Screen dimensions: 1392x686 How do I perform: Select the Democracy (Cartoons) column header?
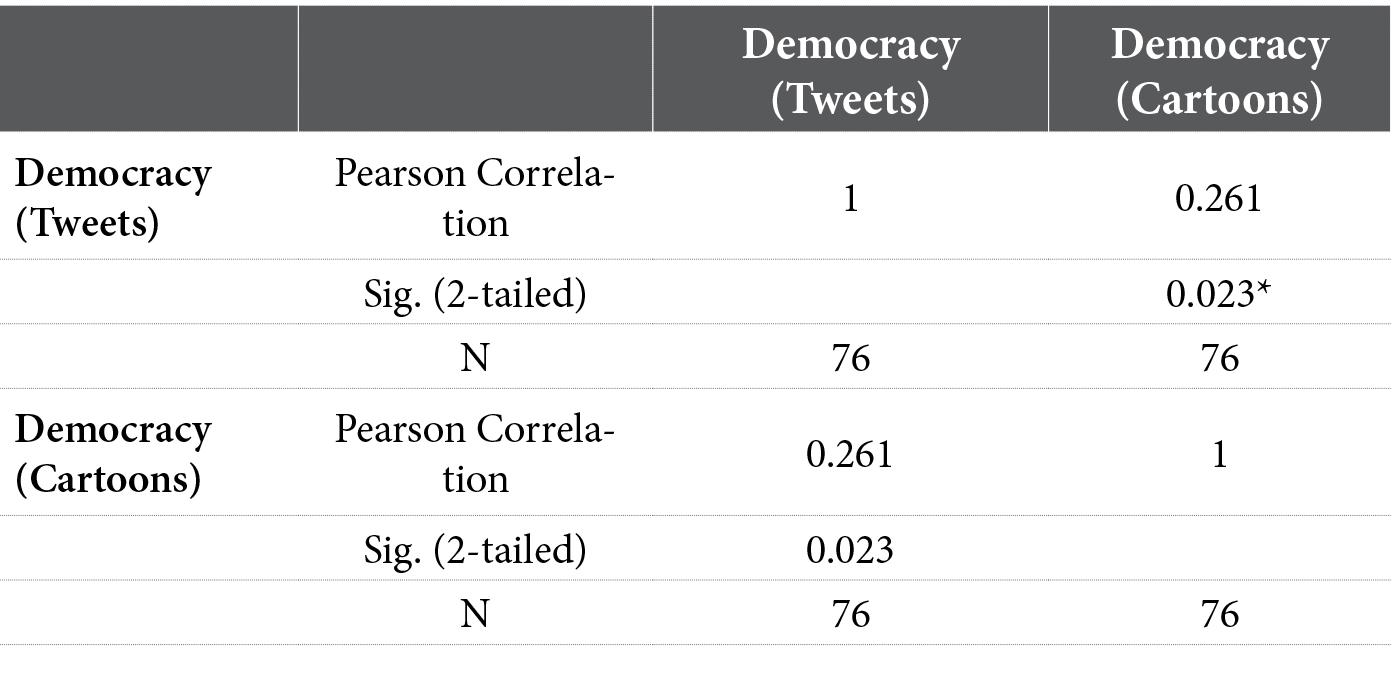click(x=1219, y=72)
